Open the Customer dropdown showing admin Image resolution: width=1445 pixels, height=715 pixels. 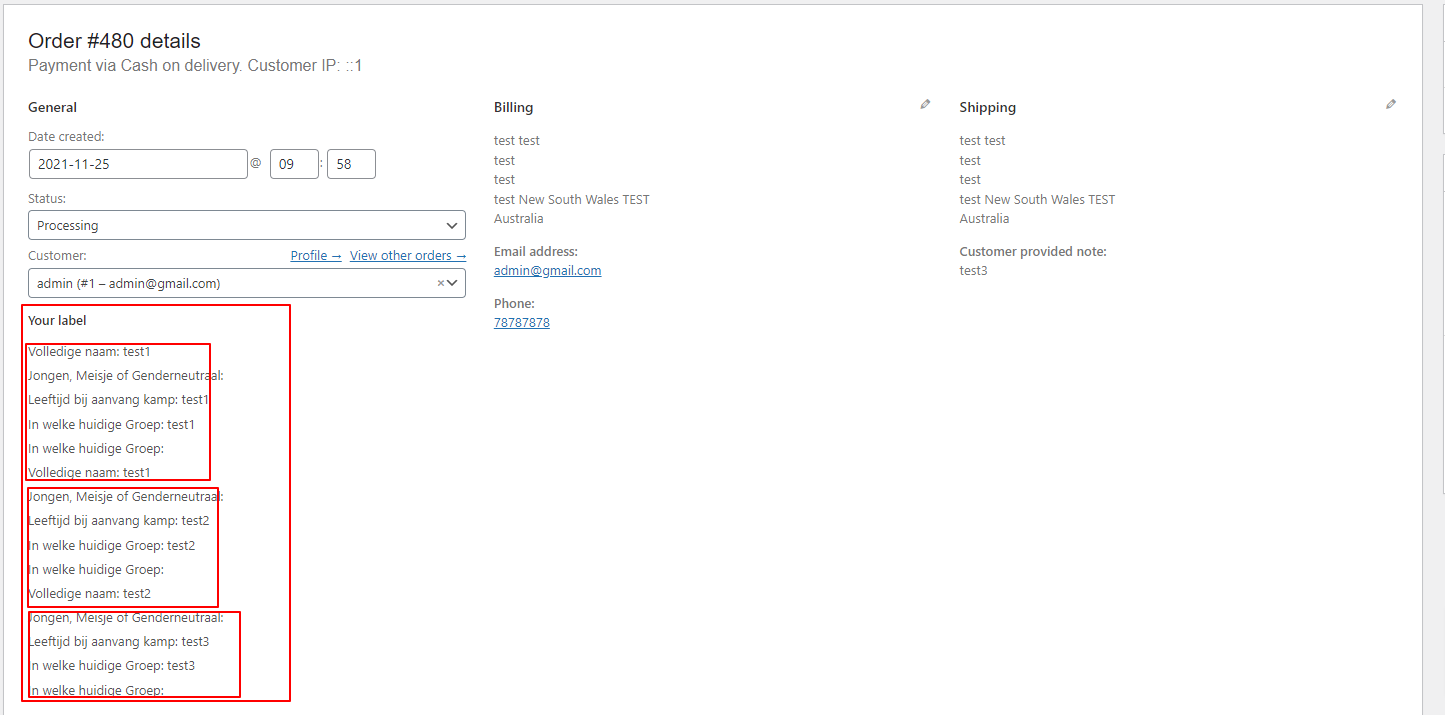(x=247, y=284)
